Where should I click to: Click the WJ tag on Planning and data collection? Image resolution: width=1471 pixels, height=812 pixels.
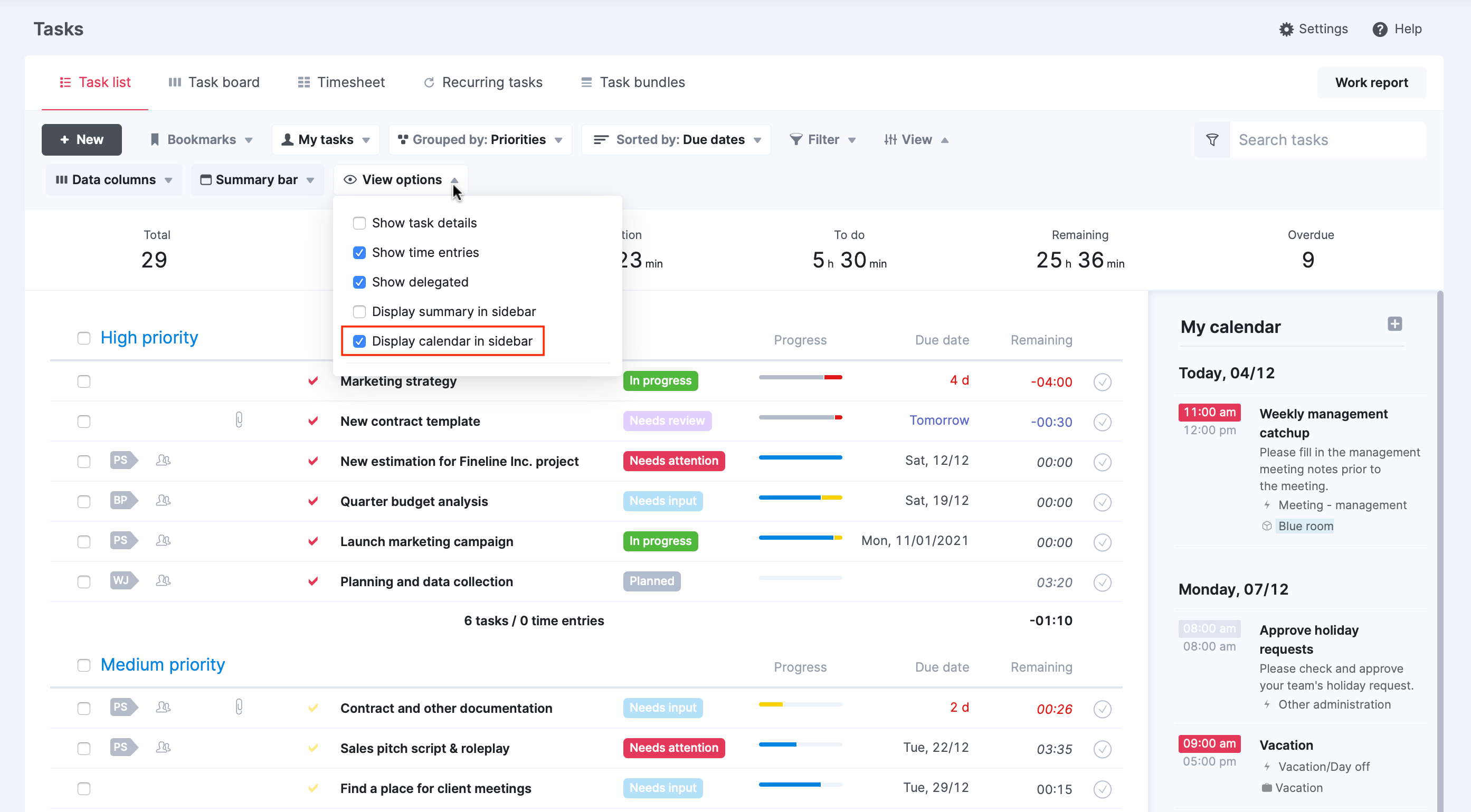pos(124,581)
